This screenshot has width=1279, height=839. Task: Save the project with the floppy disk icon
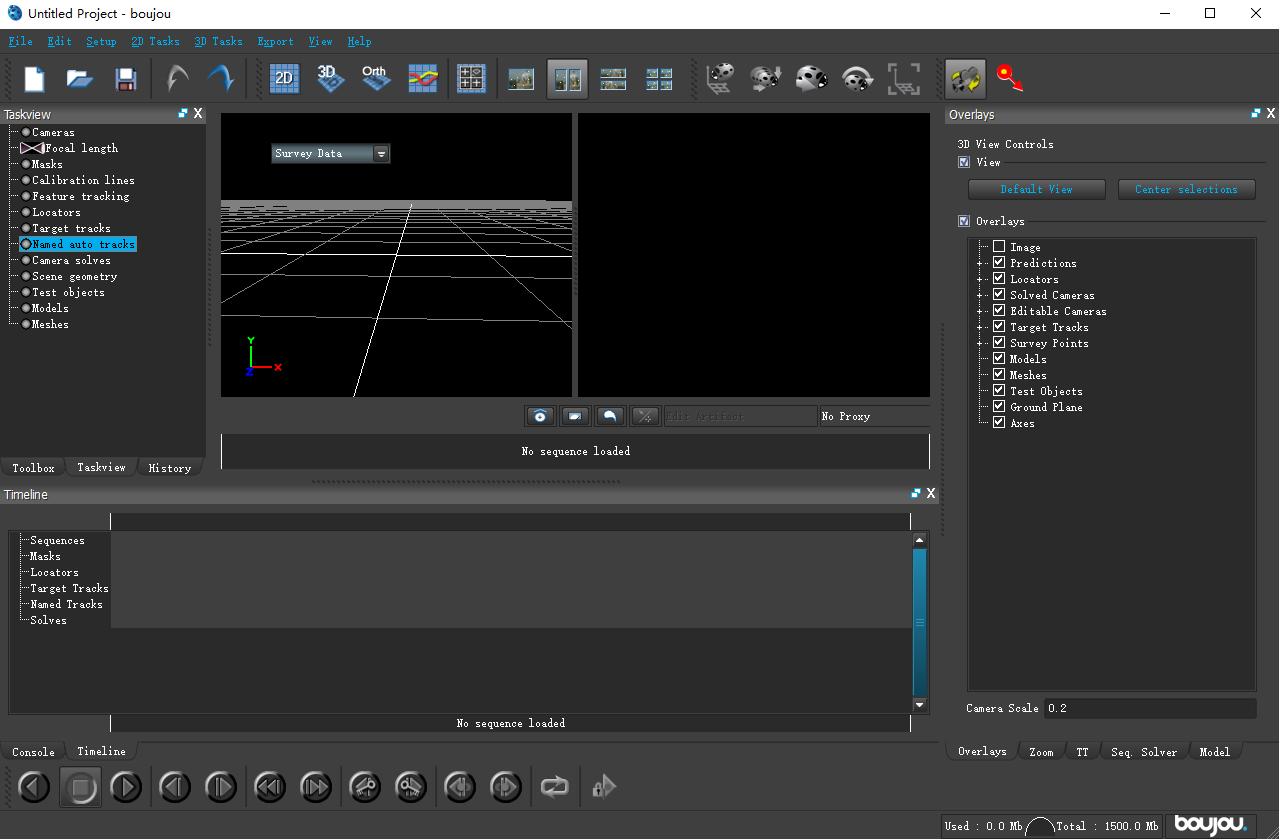126,79
